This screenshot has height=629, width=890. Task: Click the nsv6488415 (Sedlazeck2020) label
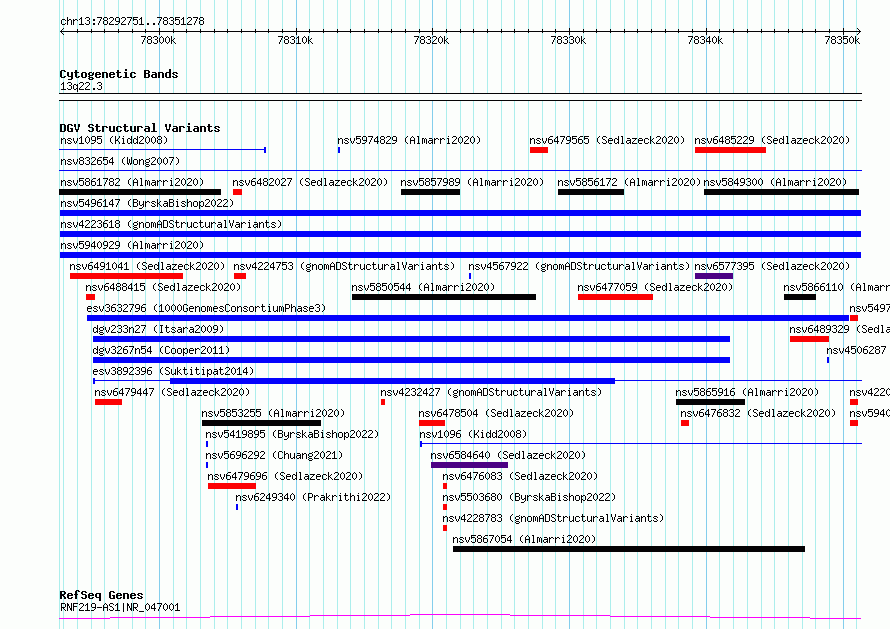tap(163, 287)
